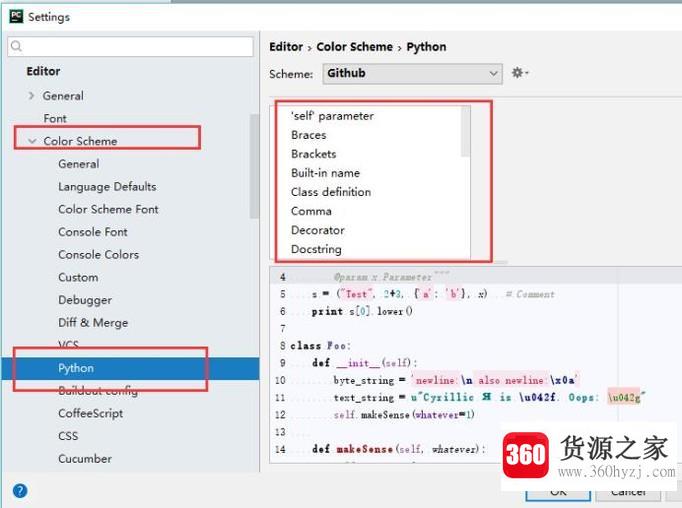Open Buildout config color settings
This screenshot has width=682, height=508.
click(98, 391)
